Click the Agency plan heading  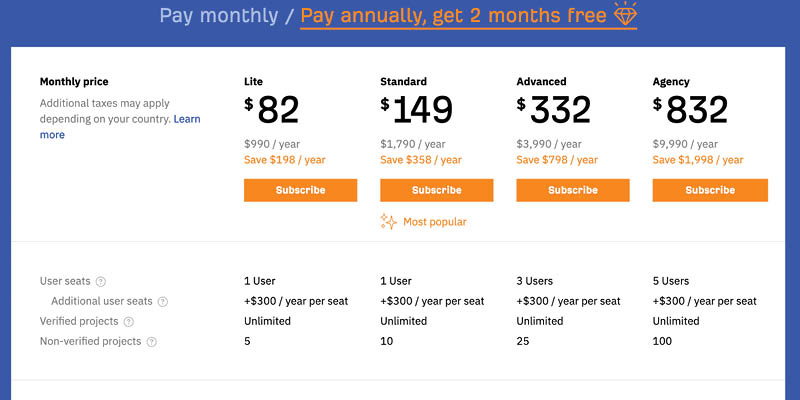(x=671, y=82)
